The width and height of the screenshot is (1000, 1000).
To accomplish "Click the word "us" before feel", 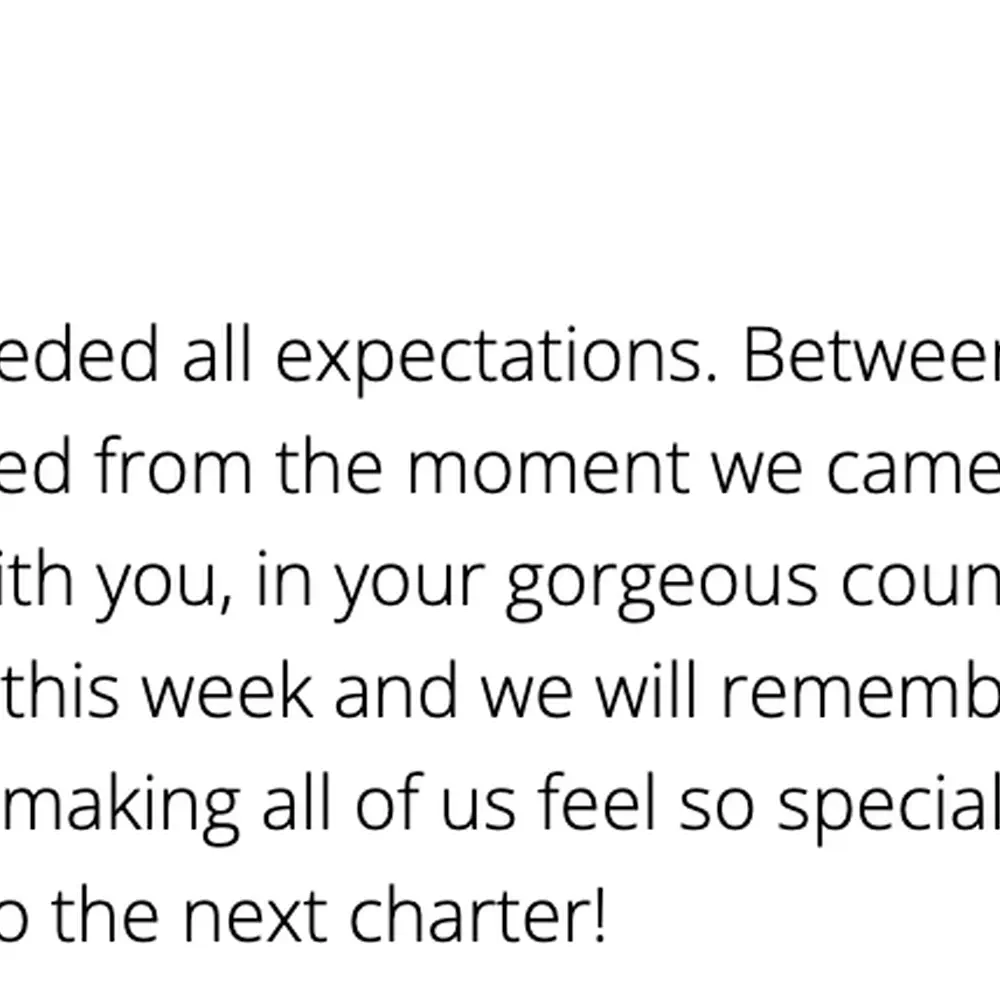I will click(478, 809).
